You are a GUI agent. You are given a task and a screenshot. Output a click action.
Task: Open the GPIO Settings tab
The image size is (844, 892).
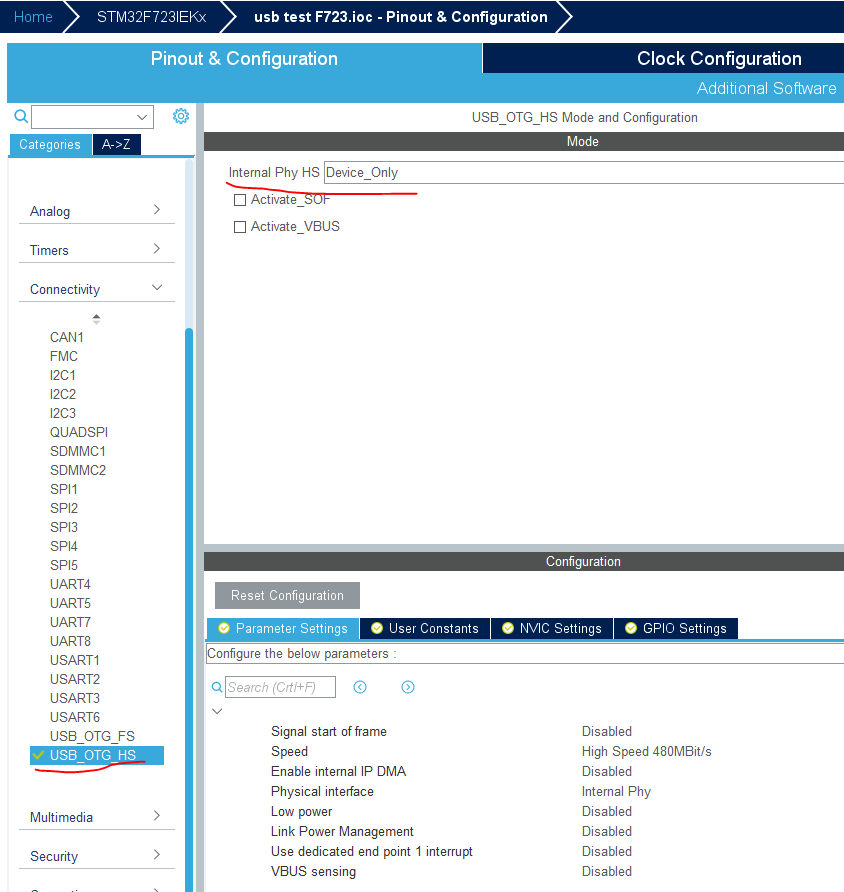coord(676,628)
